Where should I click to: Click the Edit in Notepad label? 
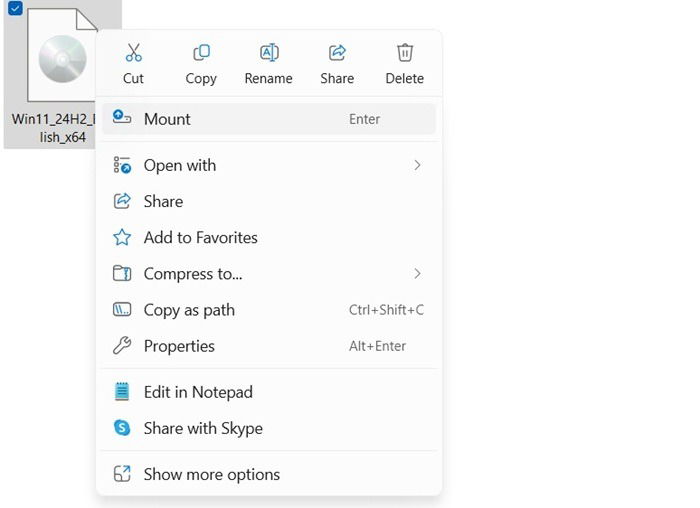click(198, 392)
